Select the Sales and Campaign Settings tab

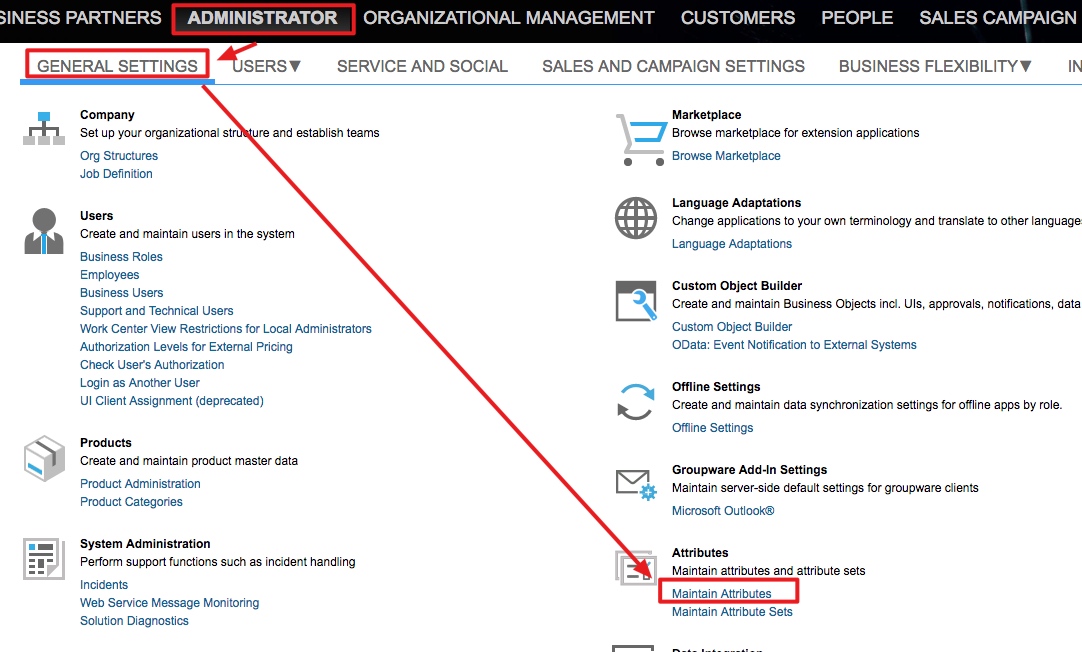(x=673, y=66)
